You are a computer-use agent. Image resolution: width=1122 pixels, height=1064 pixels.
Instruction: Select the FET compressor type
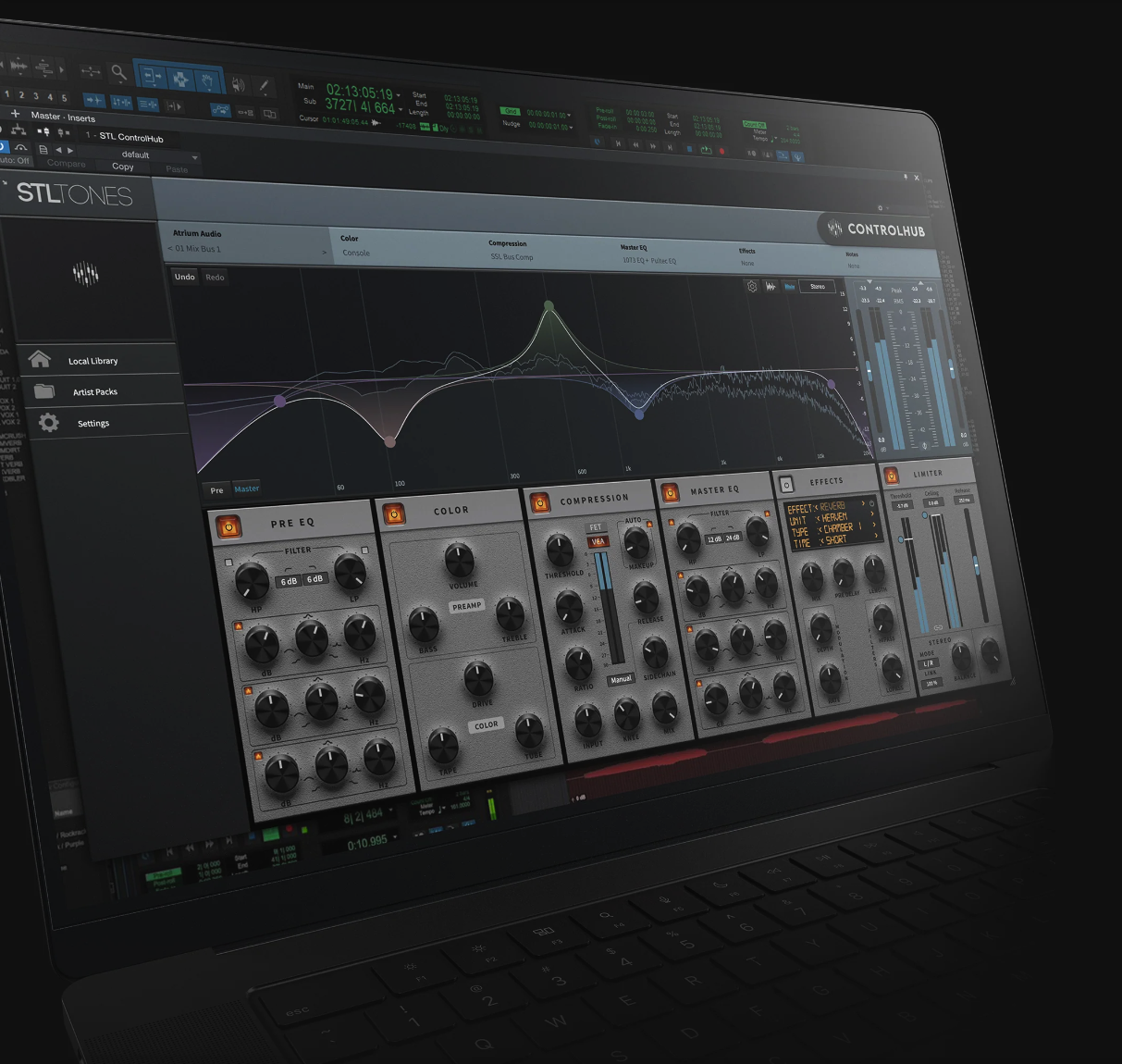(597, 527)
